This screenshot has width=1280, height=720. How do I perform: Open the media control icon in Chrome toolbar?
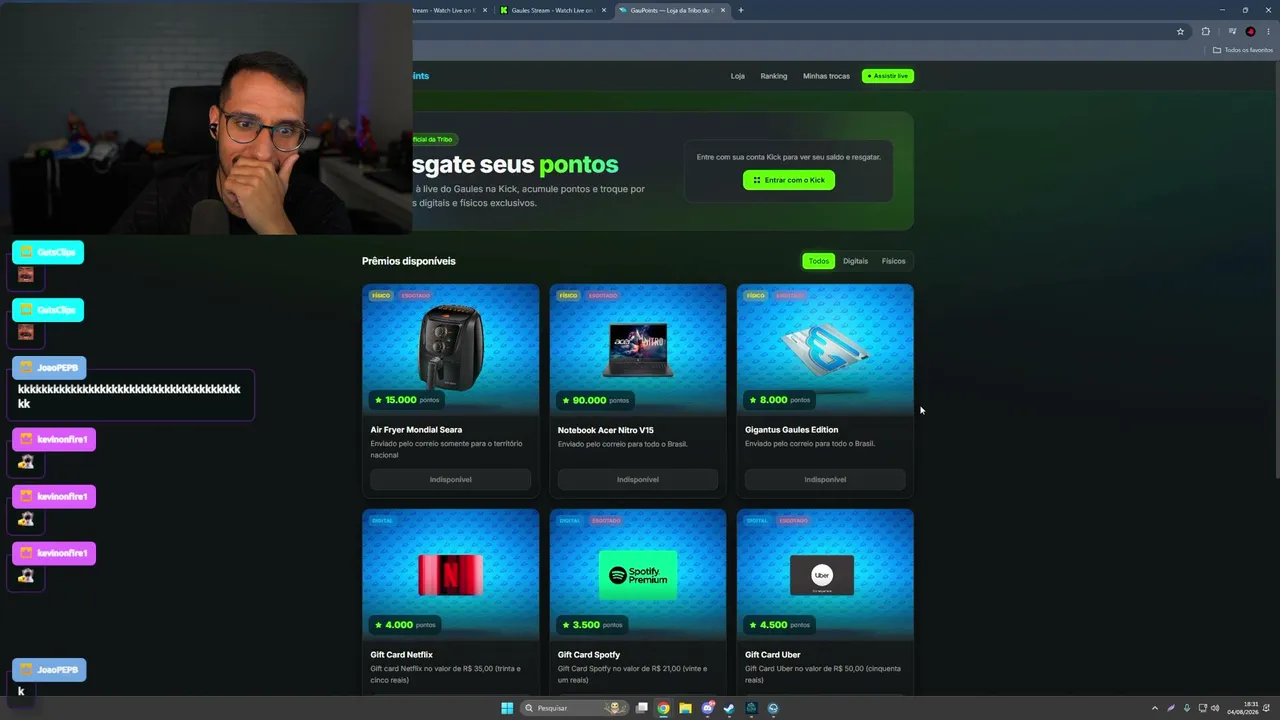[1232, 31]
